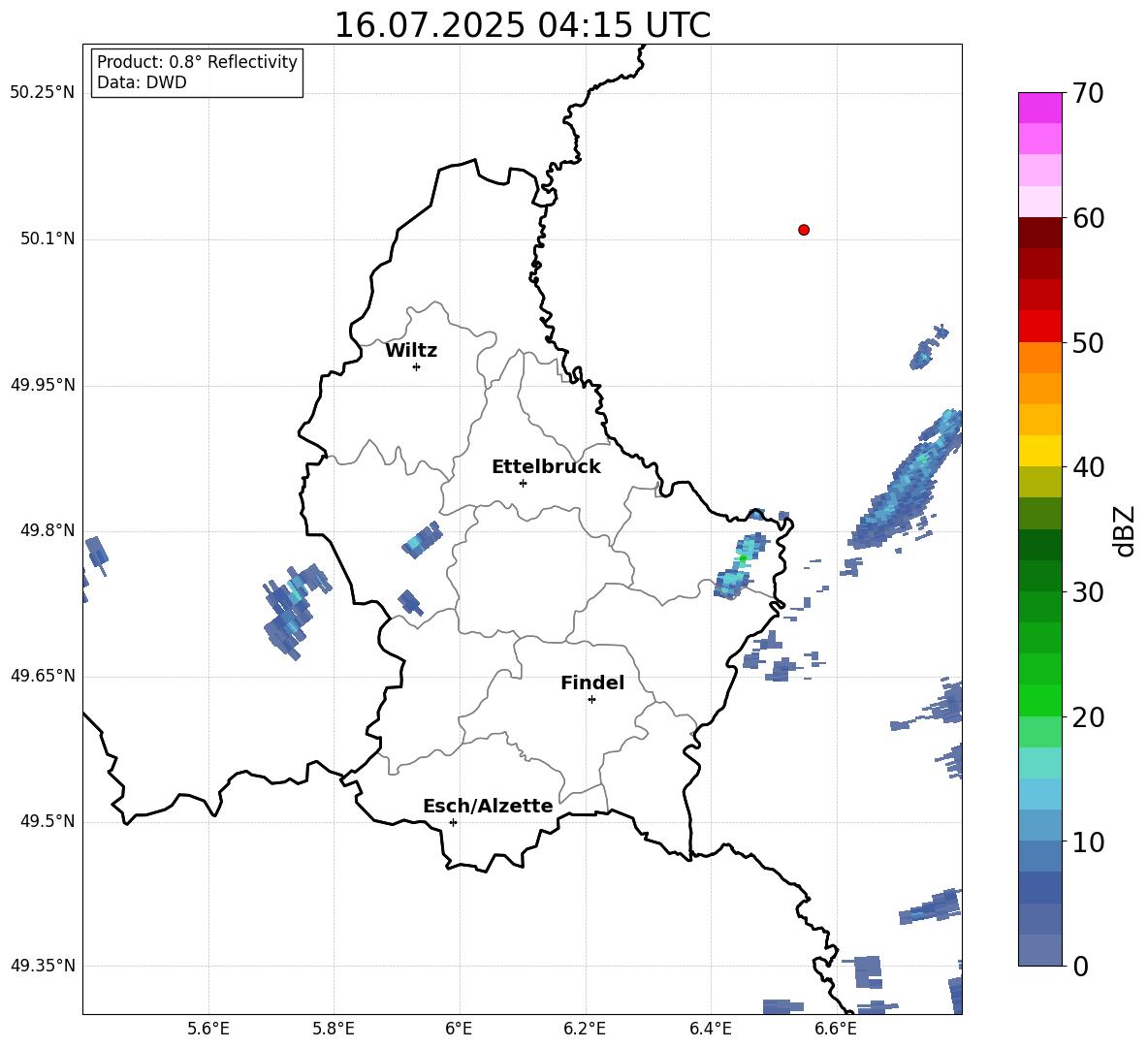Click the 40 value on the colorbar
This screenshot has width=1148, height=1048.
(1088, 467)
